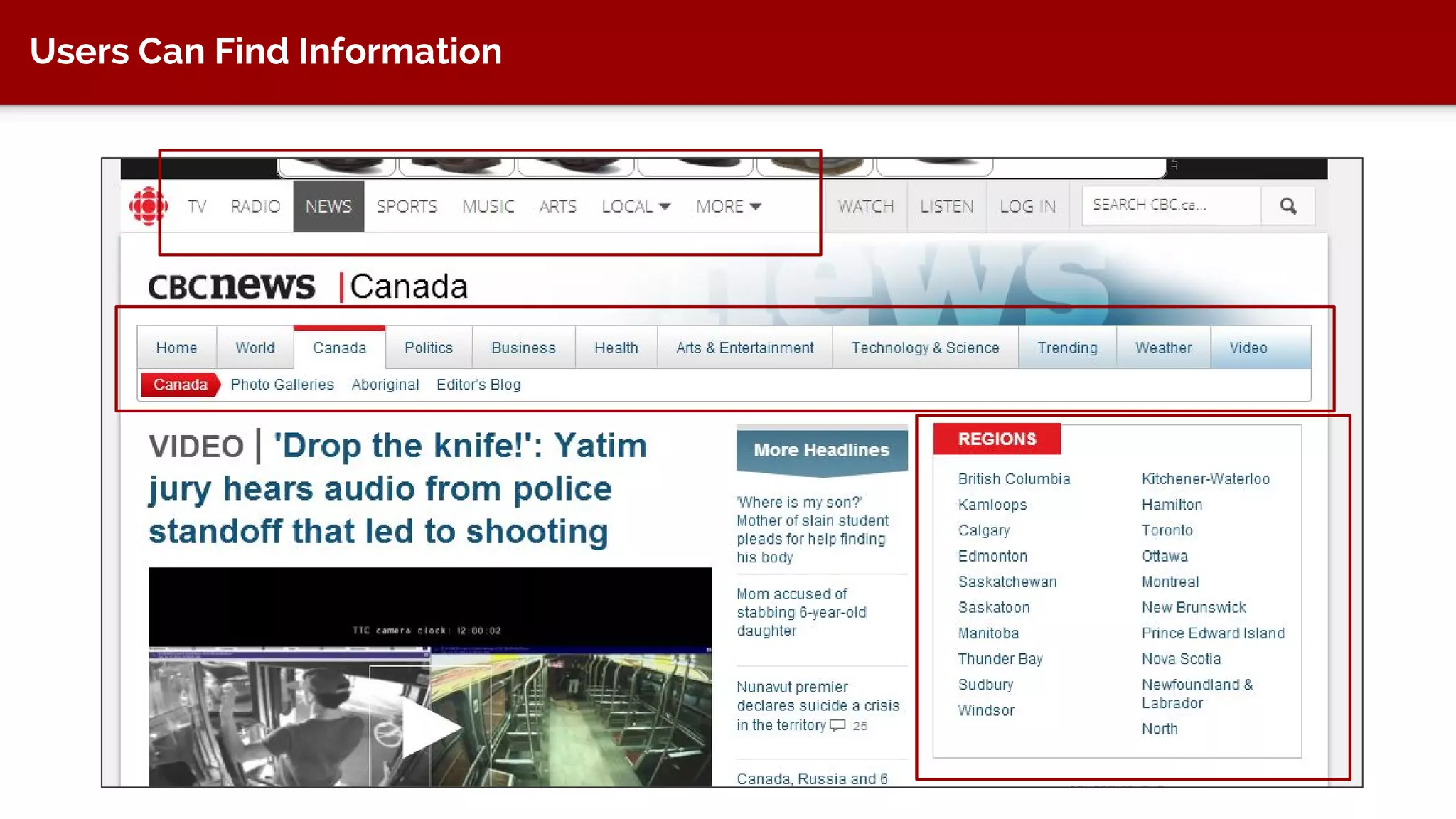
Task: Click the search magnifier icon
Action: tap(1288, 206)
